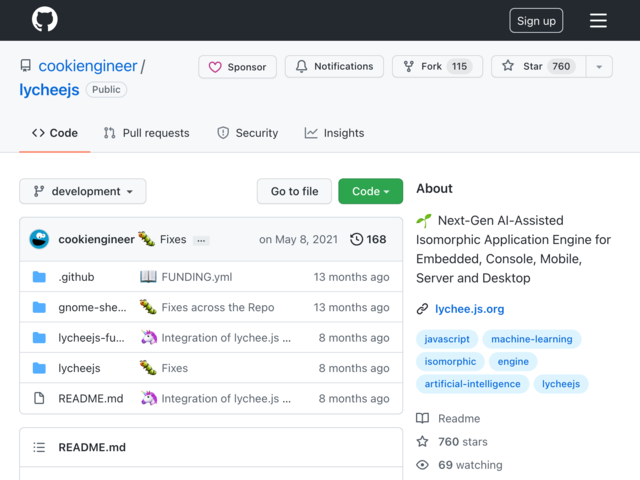This screenshot has height=480, width=640.
Task: Open the hamburger navigation menu
Action: click(x=598, y=20)
